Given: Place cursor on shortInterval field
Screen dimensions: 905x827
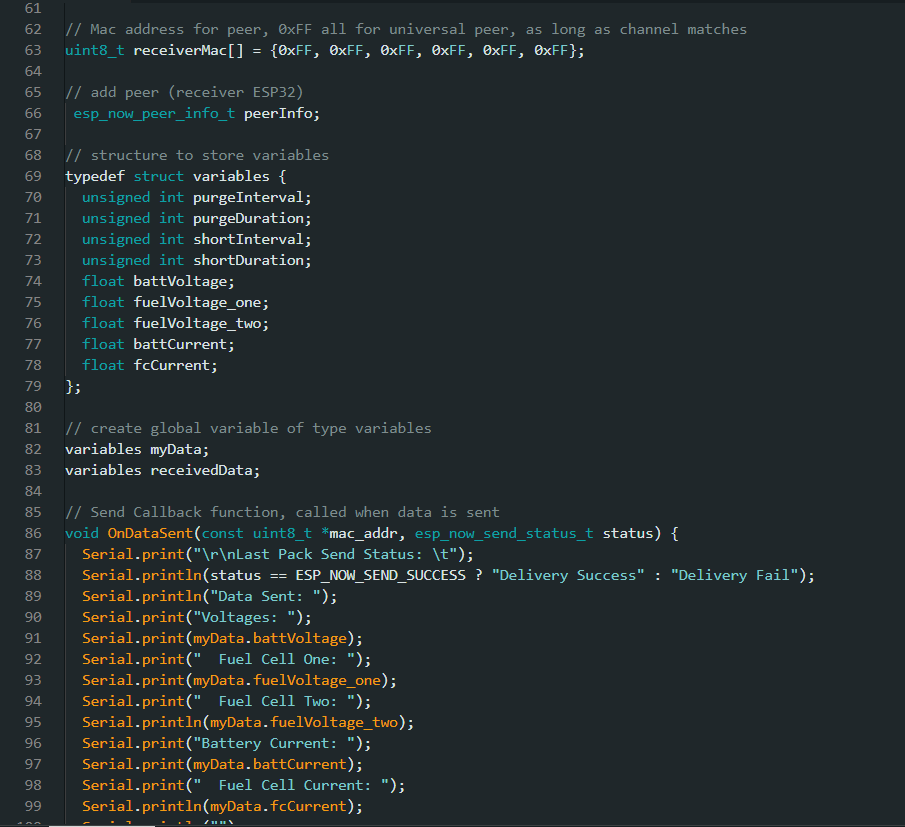Looking at the screenshot, I should (x=249, y=239).
